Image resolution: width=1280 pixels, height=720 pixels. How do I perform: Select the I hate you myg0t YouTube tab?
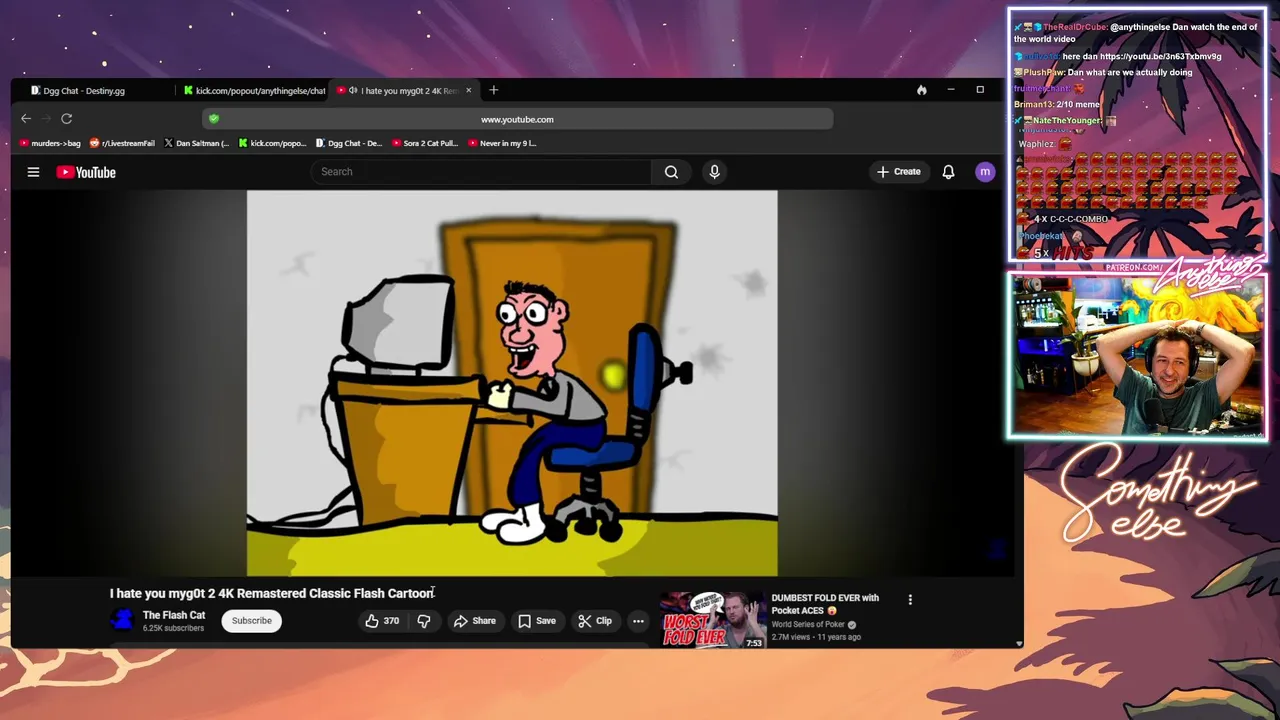click(x=405, y=90)
